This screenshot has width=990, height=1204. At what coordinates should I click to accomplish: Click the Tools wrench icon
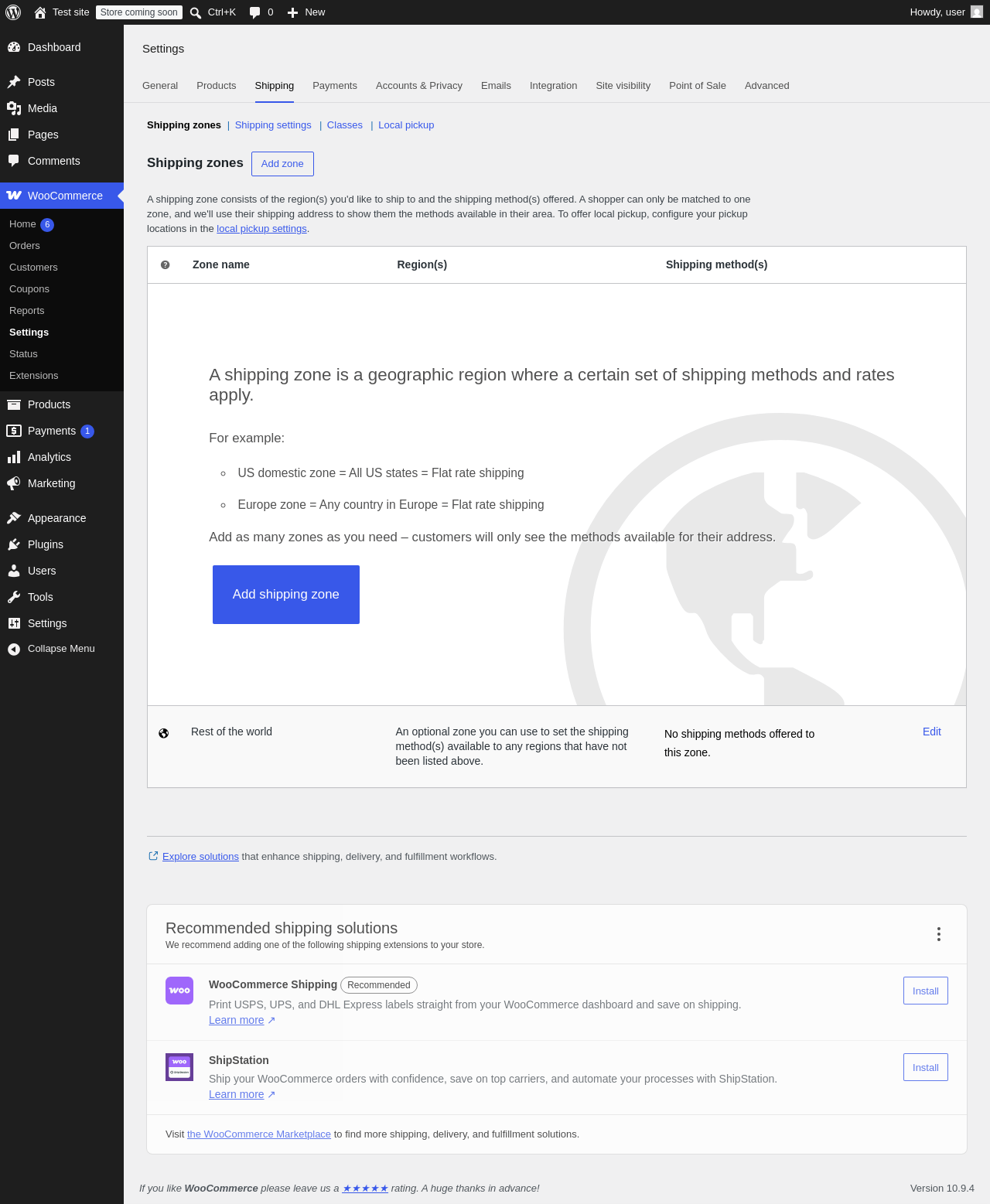point(14,597)
